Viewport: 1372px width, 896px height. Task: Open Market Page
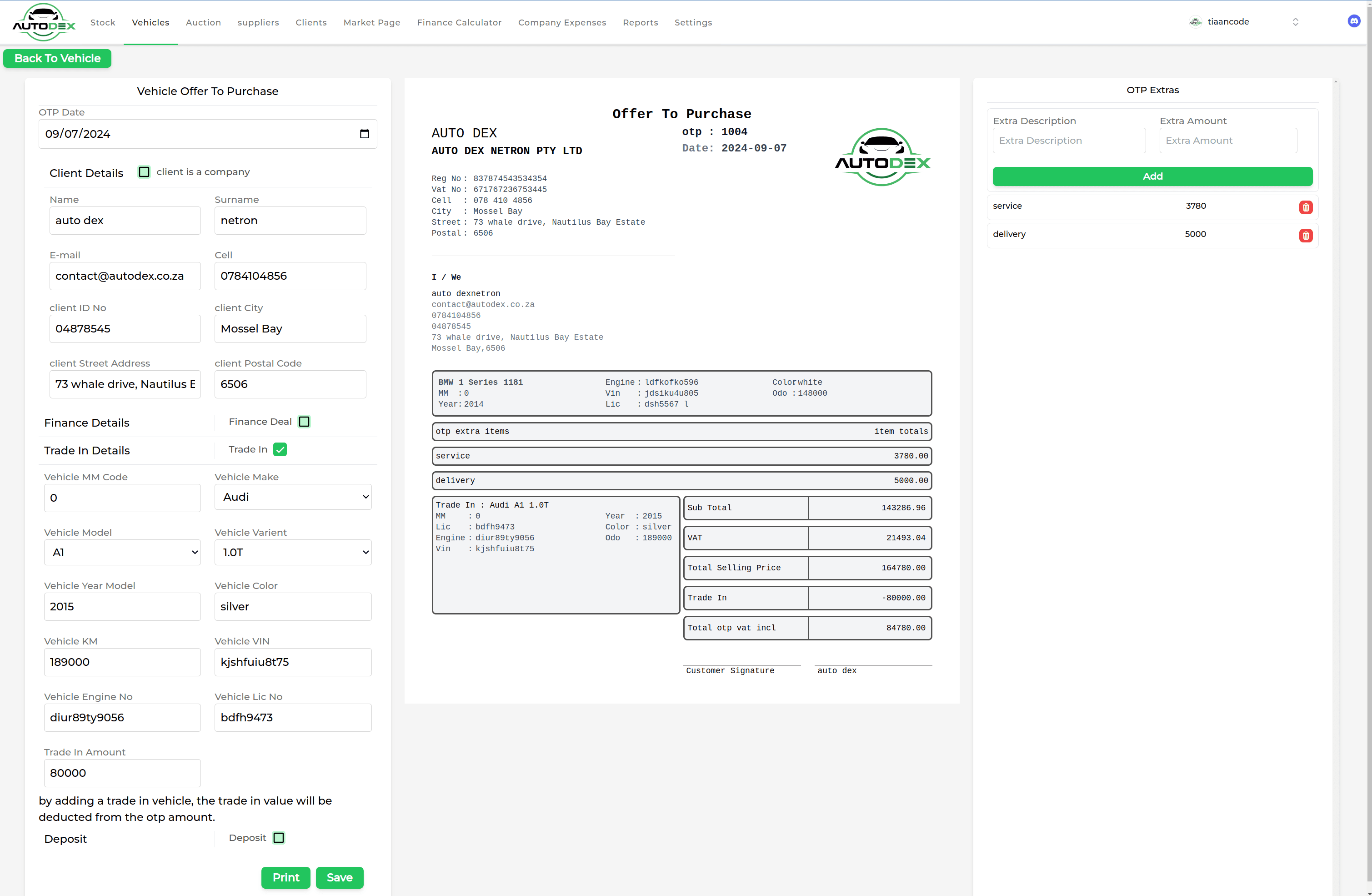point(372,22)
